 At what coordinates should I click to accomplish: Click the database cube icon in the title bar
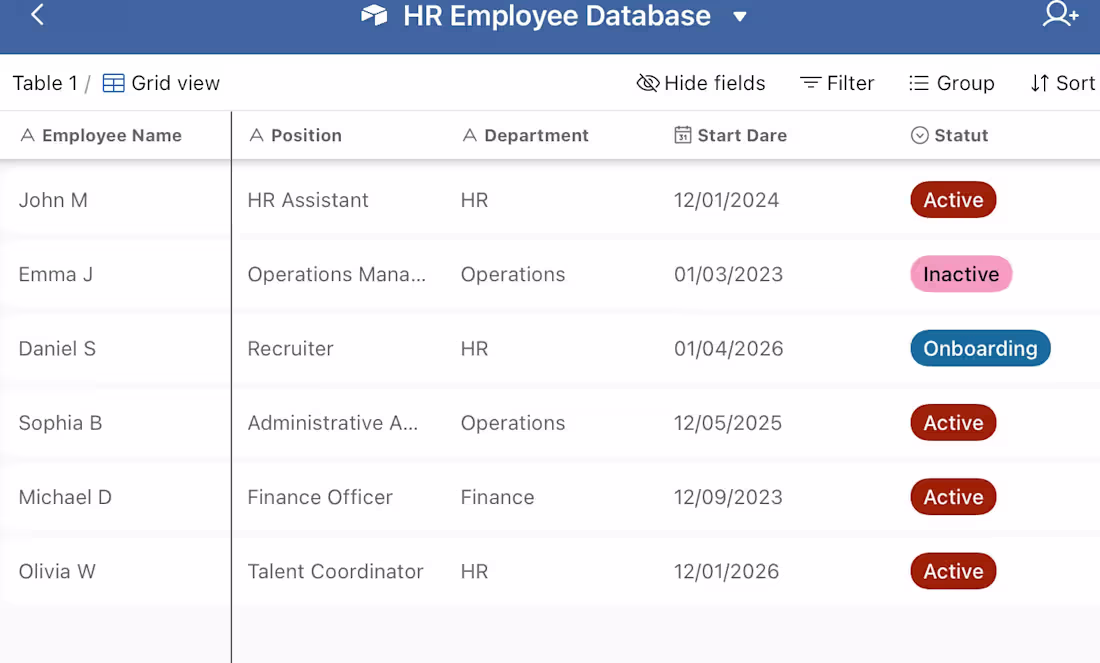[x=374, y=16]
